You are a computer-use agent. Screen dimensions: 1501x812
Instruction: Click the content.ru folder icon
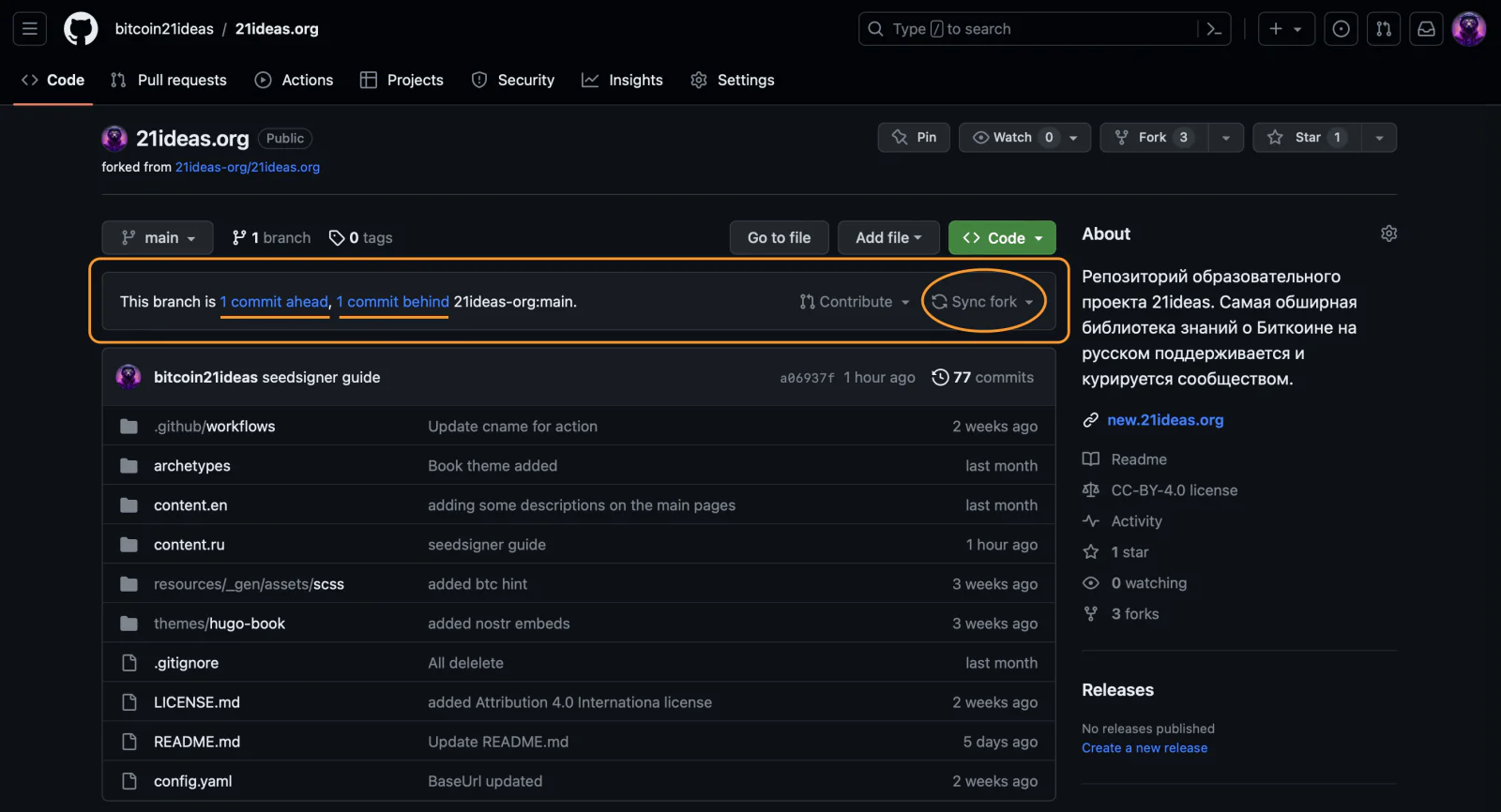coord(129,545)
